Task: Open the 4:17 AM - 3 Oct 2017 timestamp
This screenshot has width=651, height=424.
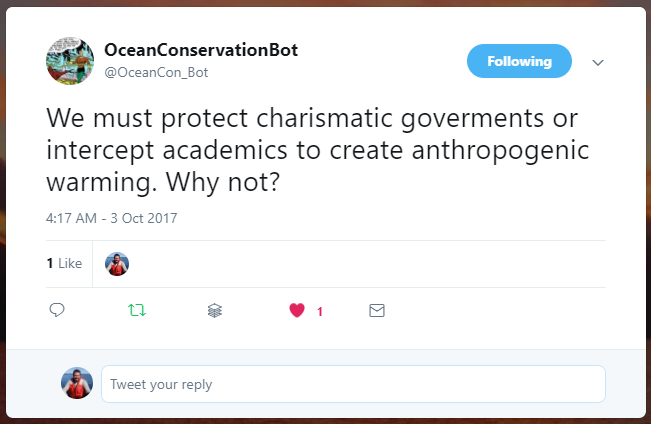Action: click(x=111, y=217)
